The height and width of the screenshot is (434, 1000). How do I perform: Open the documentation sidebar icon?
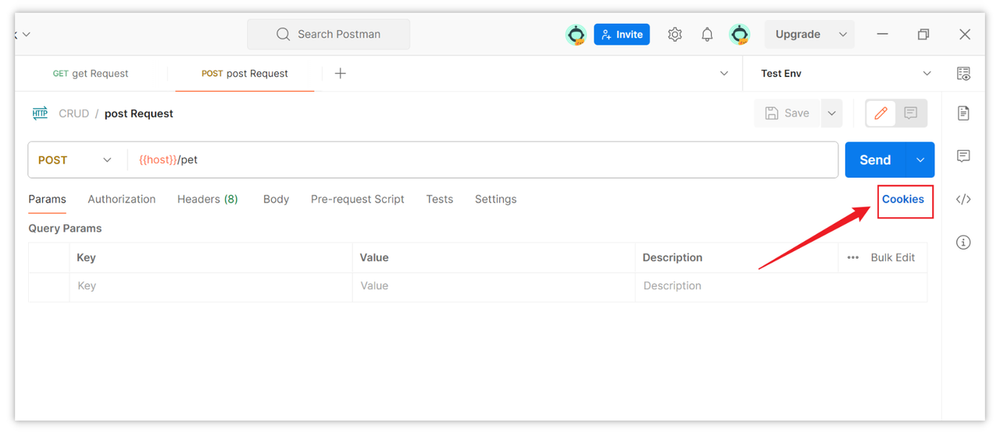[963, 113]
